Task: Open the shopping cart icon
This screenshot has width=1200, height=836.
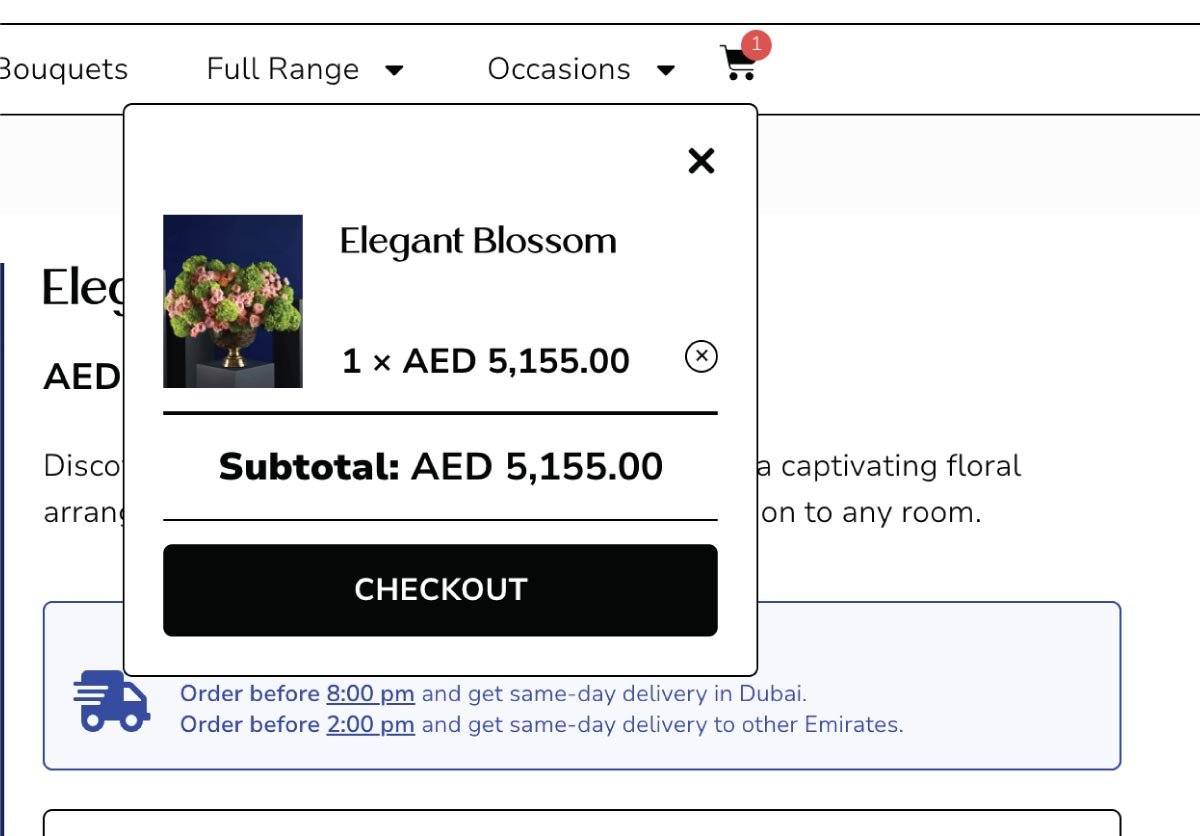Action: 738,63
